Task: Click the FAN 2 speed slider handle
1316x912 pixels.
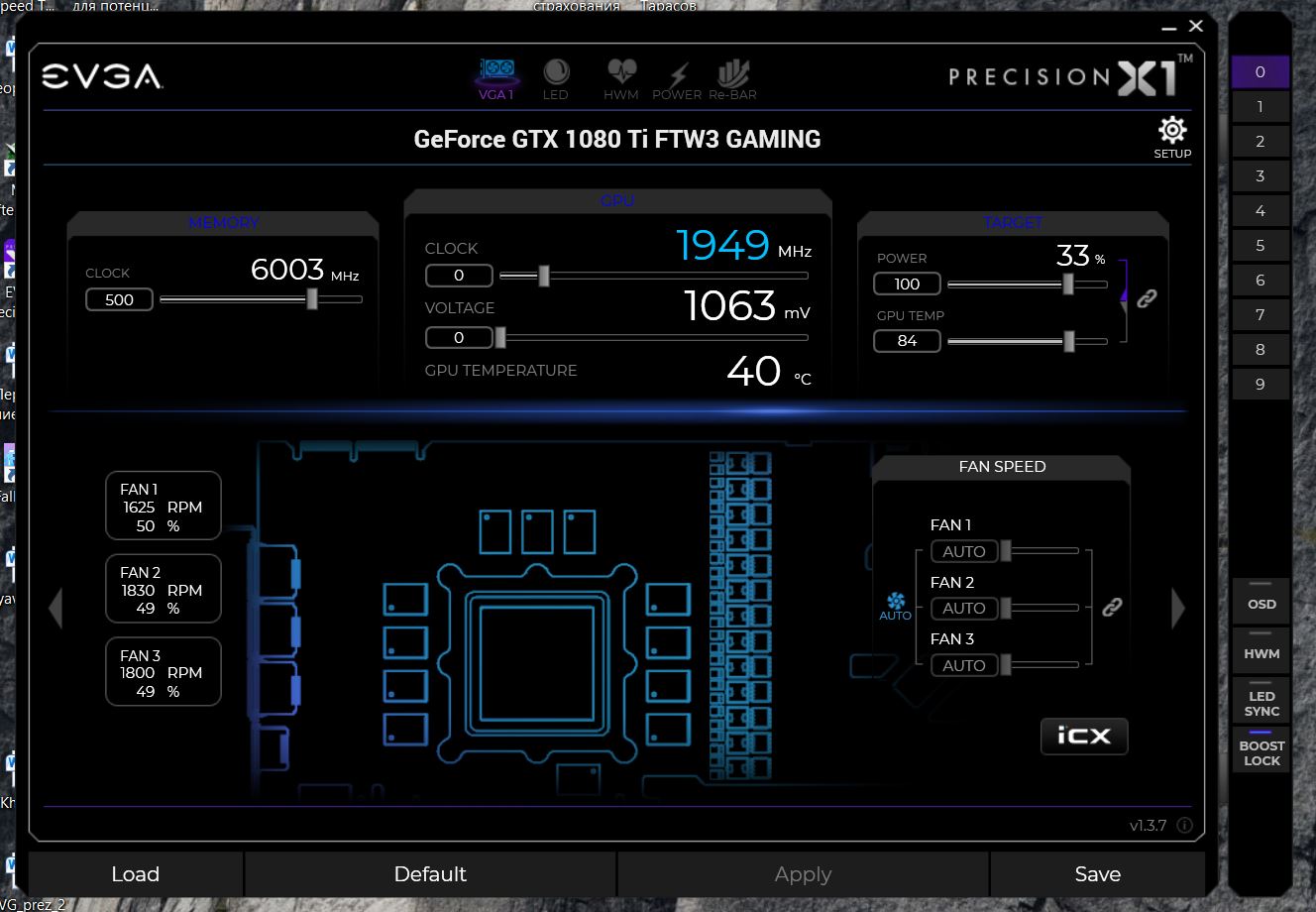Action: (1006, 608)
